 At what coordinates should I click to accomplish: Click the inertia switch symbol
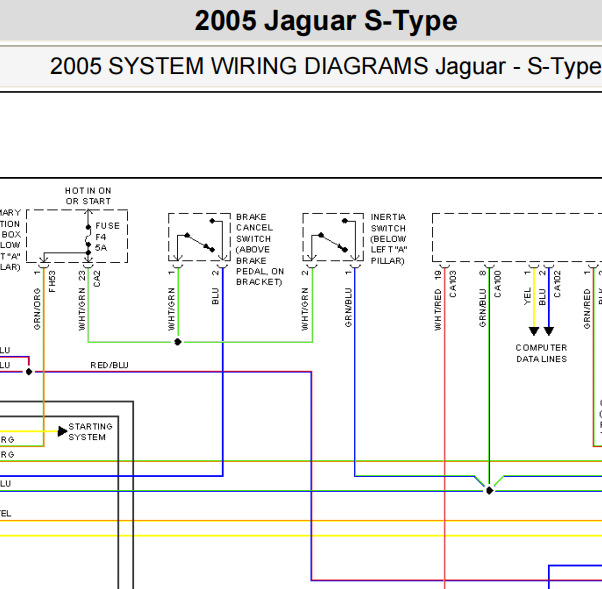tap(333, 237)
